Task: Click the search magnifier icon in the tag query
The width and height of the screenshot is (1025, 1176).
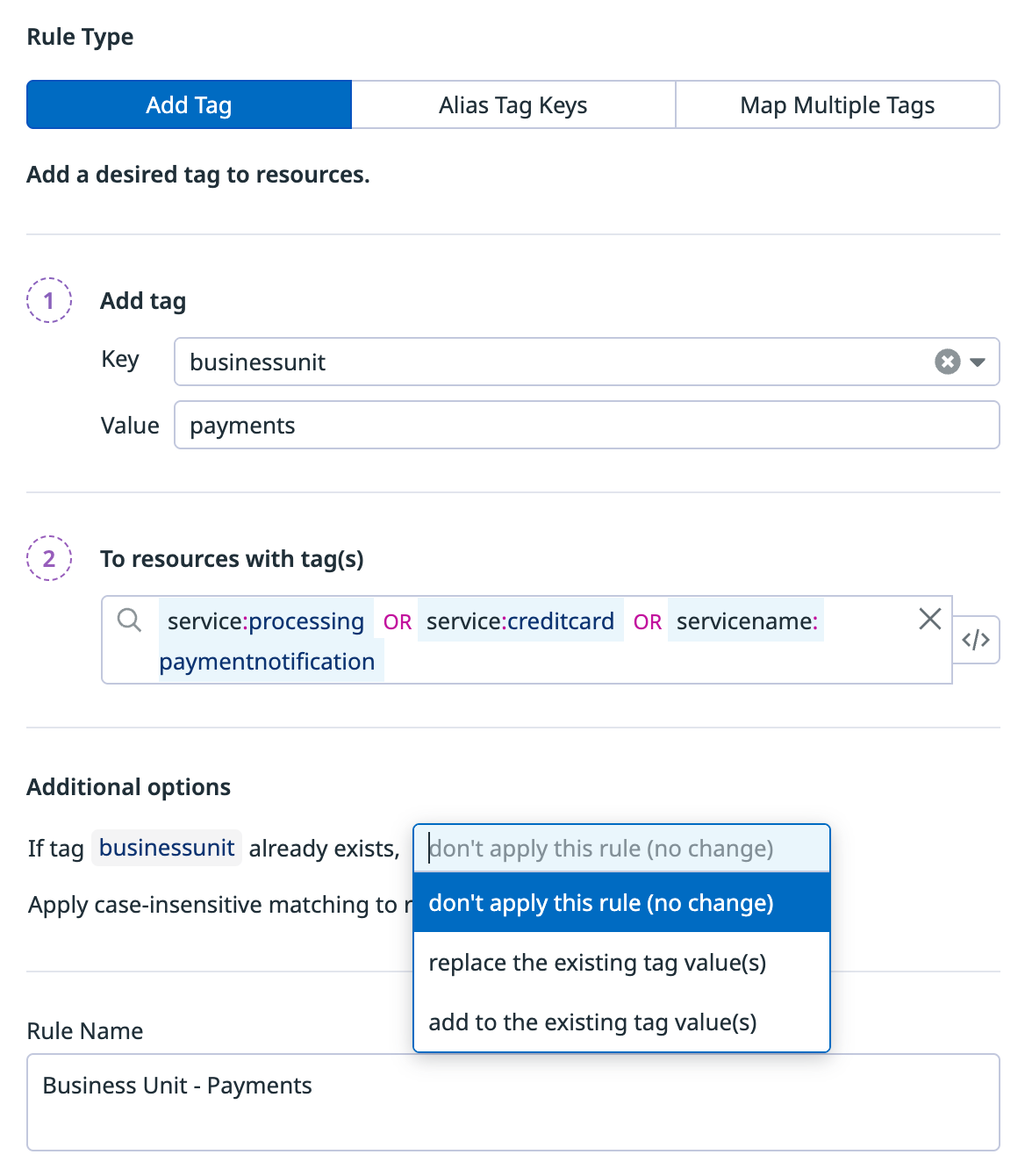Action: (x=129, y=620)
